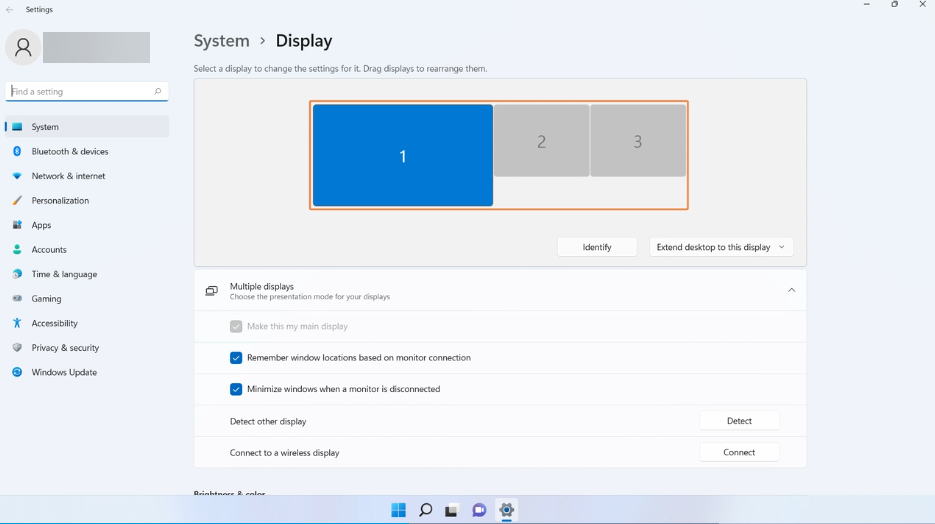Viewport: 935px width, 524px height.
Task: Open Task View in the taskbar
Action: point(451,510)
